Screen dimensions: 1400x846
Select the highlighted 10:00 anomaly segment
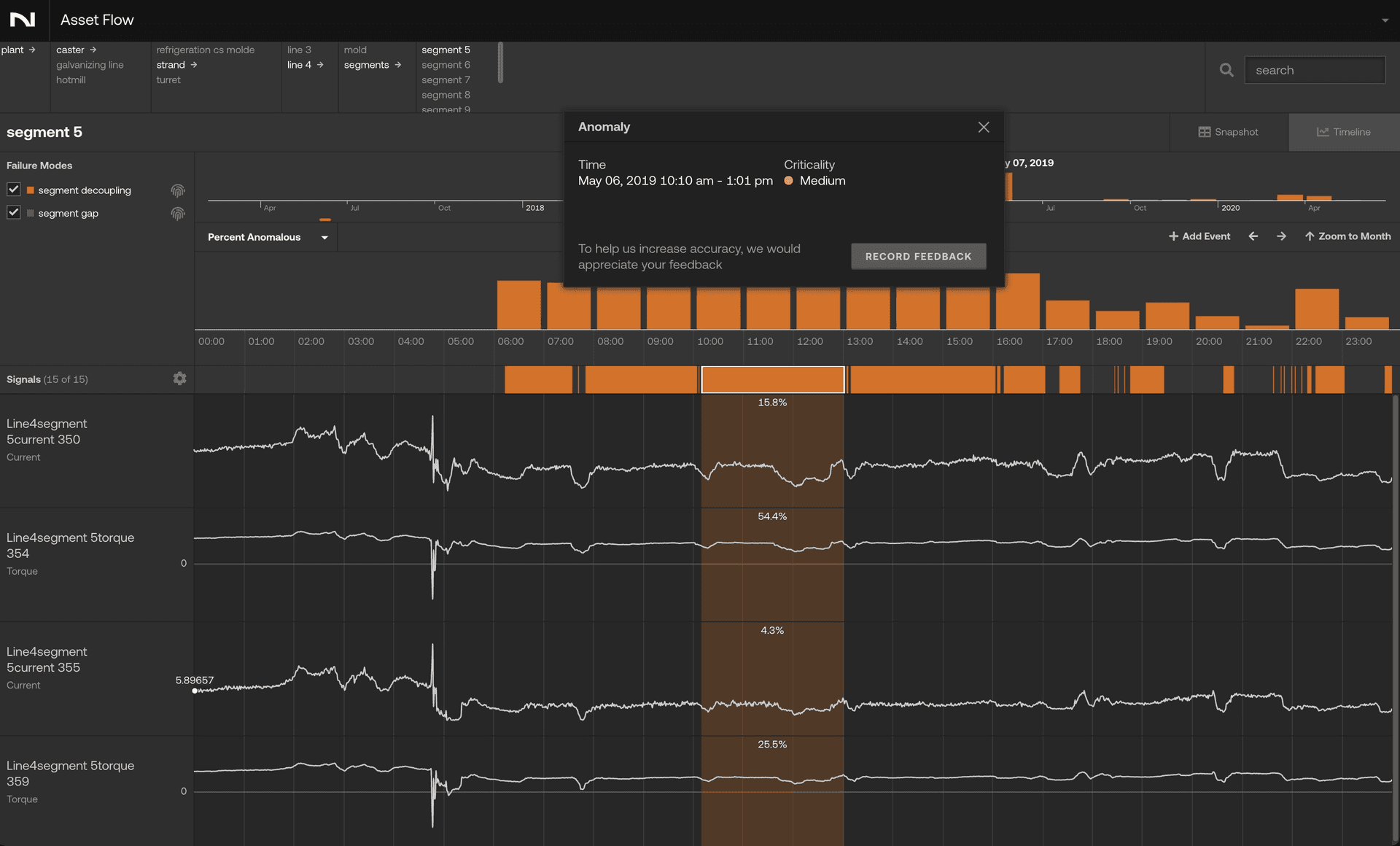pos(773,380)
